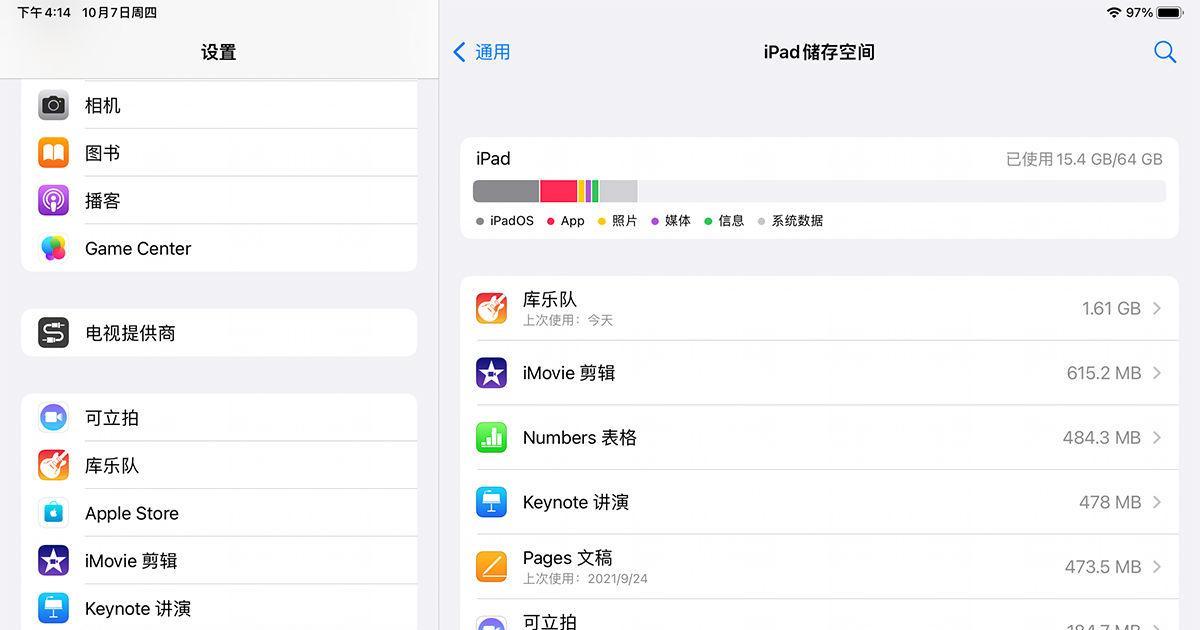Go back to General (通用)

[x=482, y=52]
